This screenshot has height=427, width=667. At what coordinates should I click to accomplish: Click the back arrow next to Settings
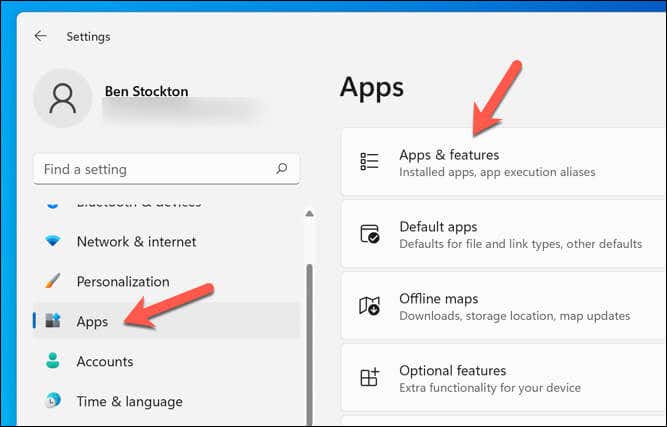click(x=40, y=36)
